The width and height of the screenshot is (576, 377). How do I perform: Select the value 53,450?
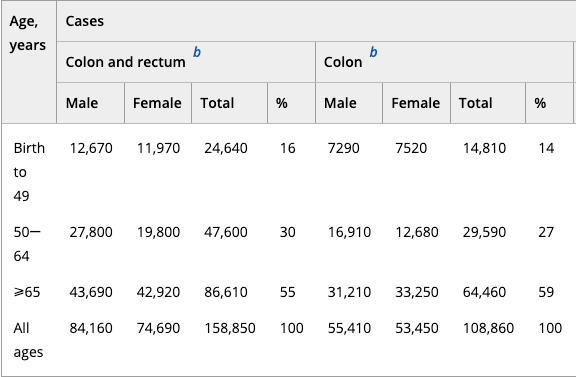click(417, 328)
